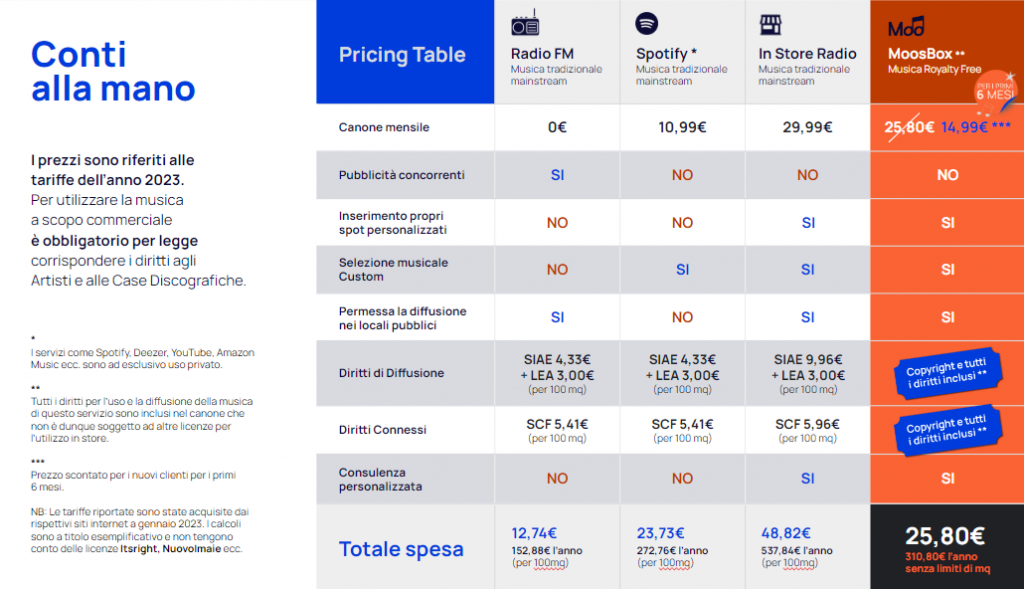Image resolution: width=1024 pixels, height=589 pixels.
Task: Click MoosBox's large 25,80€ total
Action: coord(945,536)
